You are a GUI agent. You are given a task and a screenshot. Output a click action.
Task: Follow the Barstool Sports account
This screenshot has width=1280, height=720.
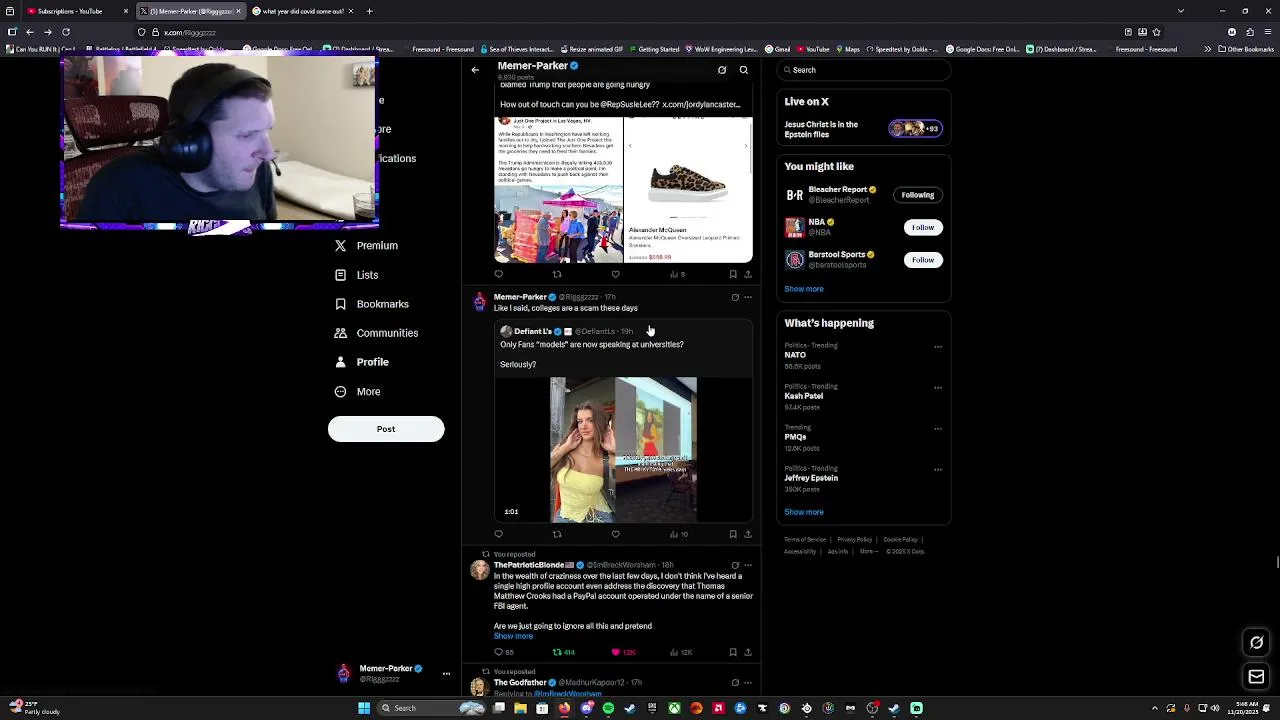[x=922, y=260]
